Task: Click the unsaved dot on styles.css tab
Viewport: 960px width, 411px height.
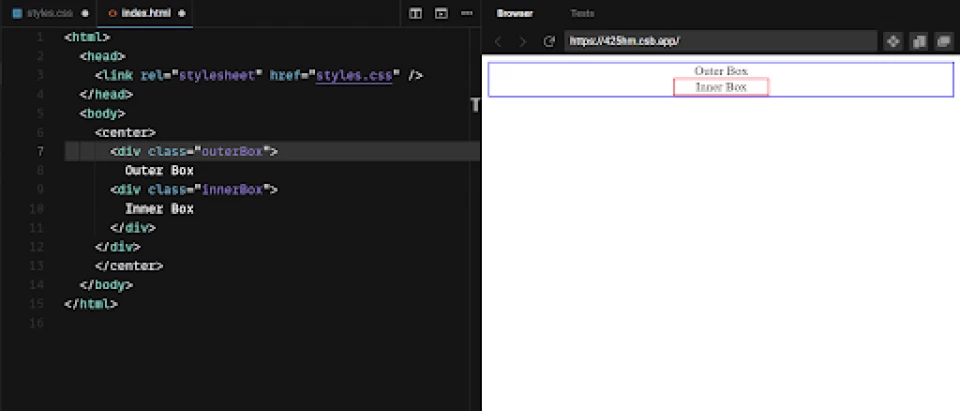Action: [x=84, y=13]
